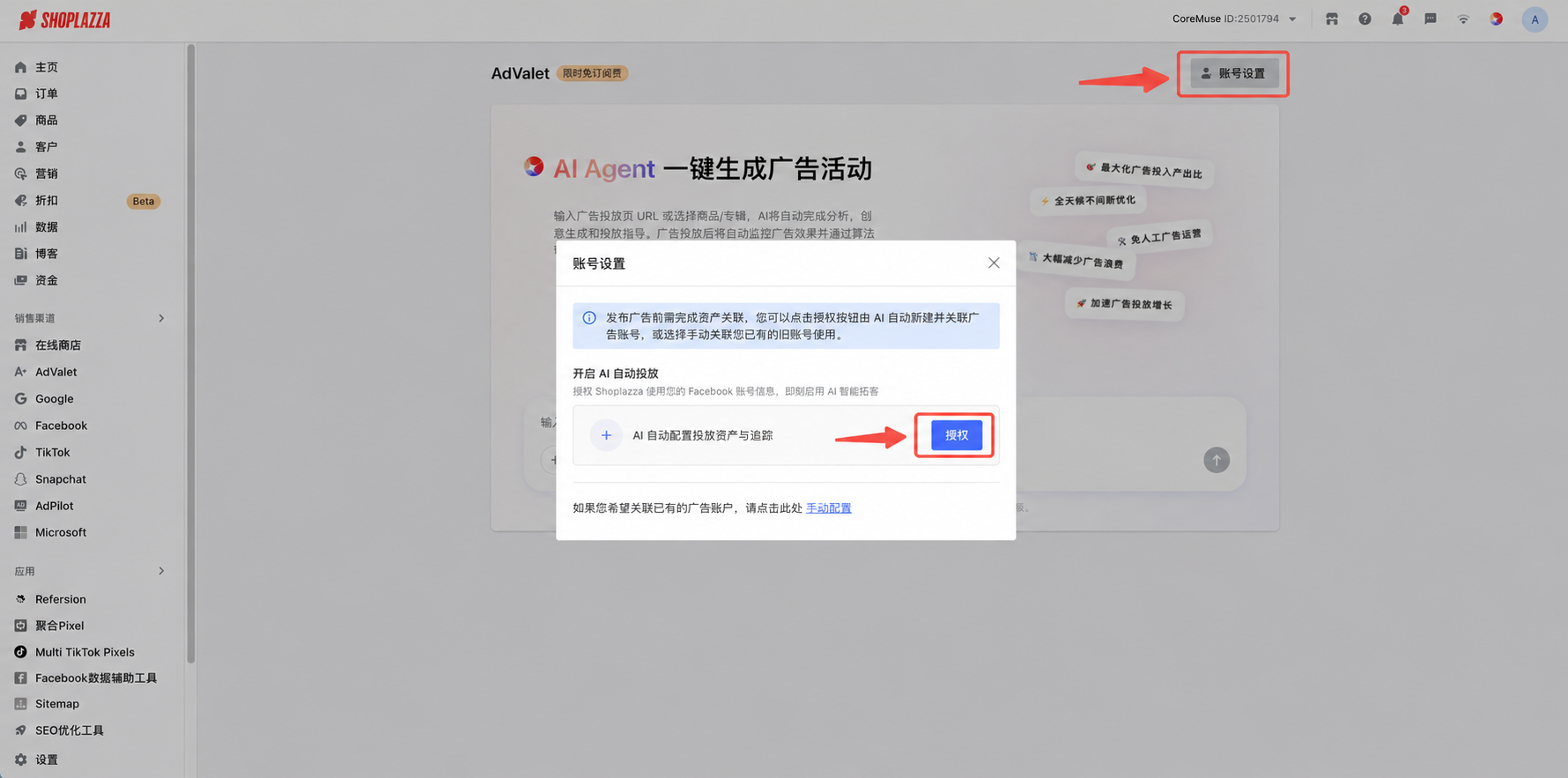Click the plus icon beside AI 自动配置投放资产与追踪
Screen dimensions: 1568x778
click(606, 435)
